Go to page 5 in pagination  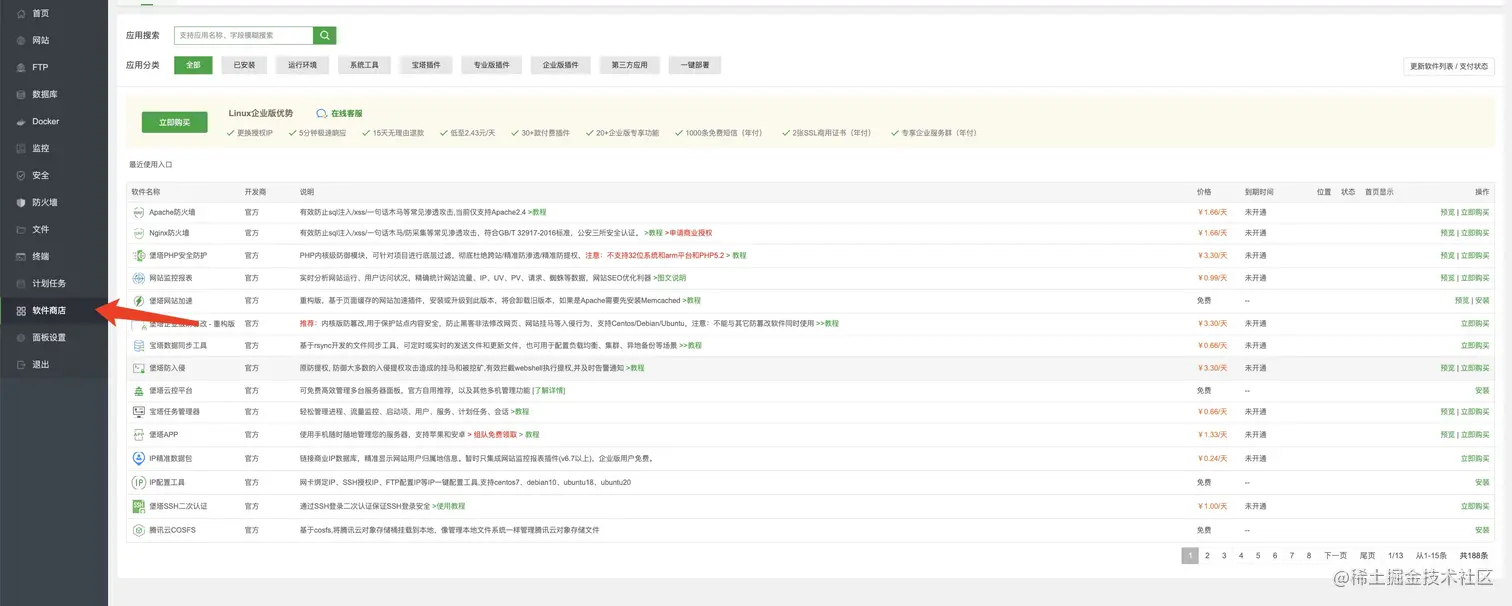click(x=1258, y=555)
